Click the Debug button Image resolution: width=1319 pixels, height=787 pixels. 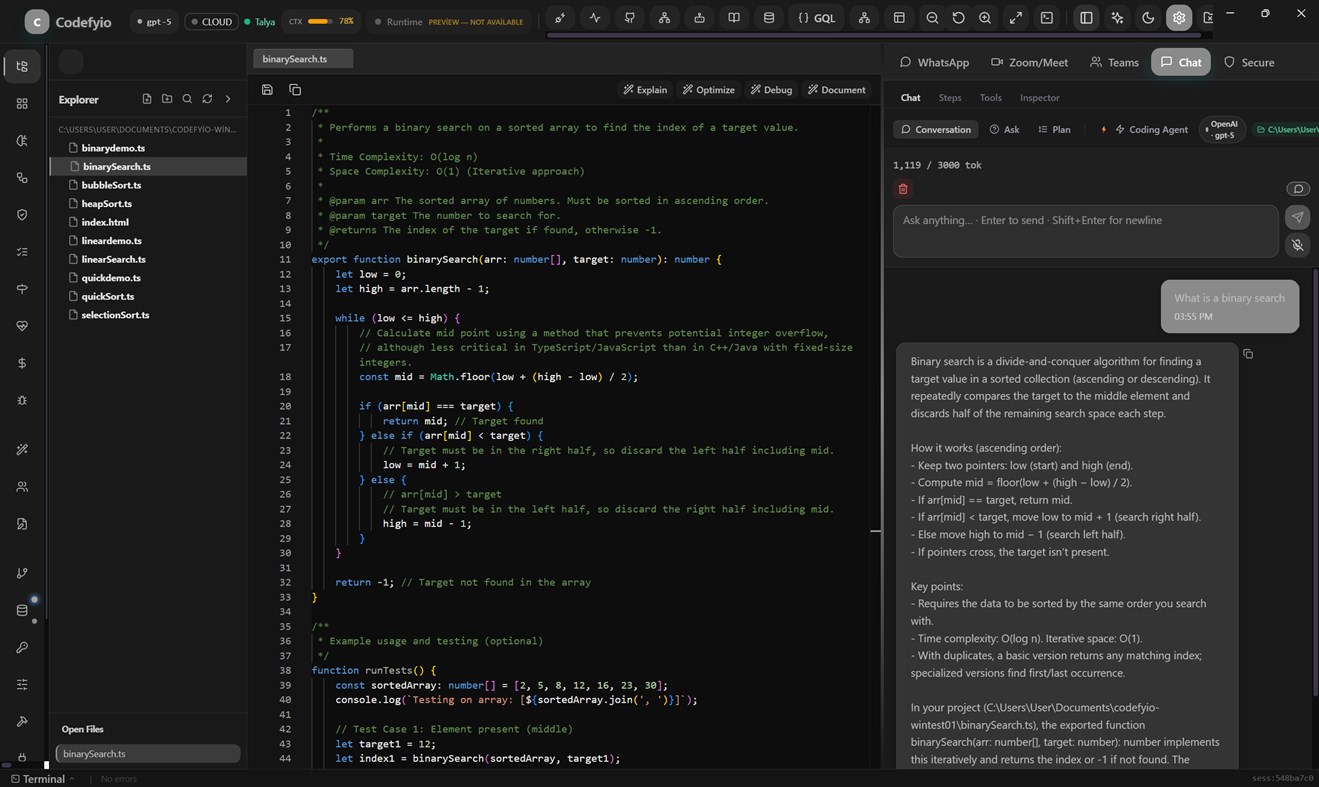click(x=770, y=90)
